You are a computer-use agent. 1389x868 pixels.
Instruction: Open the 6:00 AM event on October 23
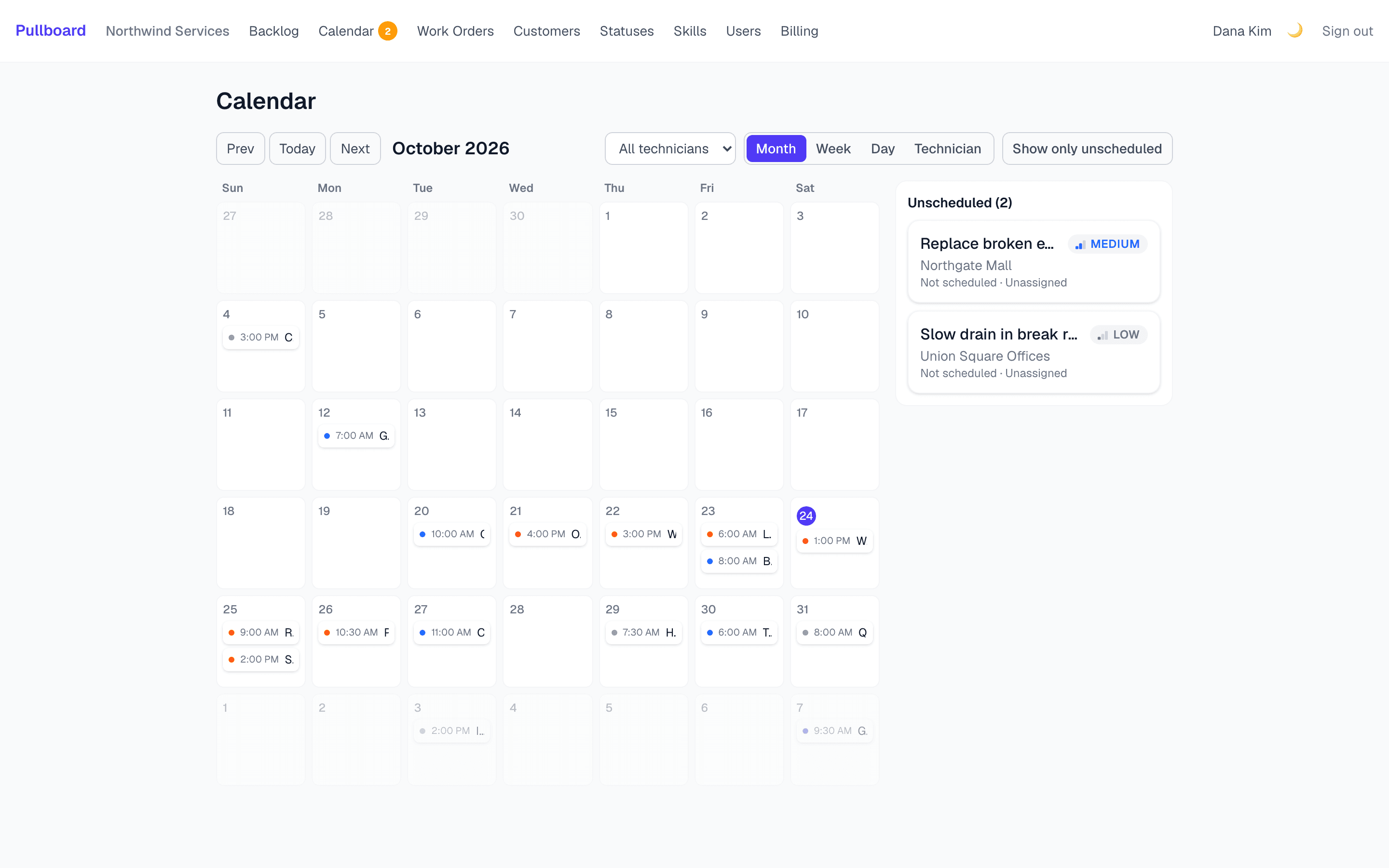[739, 534]
